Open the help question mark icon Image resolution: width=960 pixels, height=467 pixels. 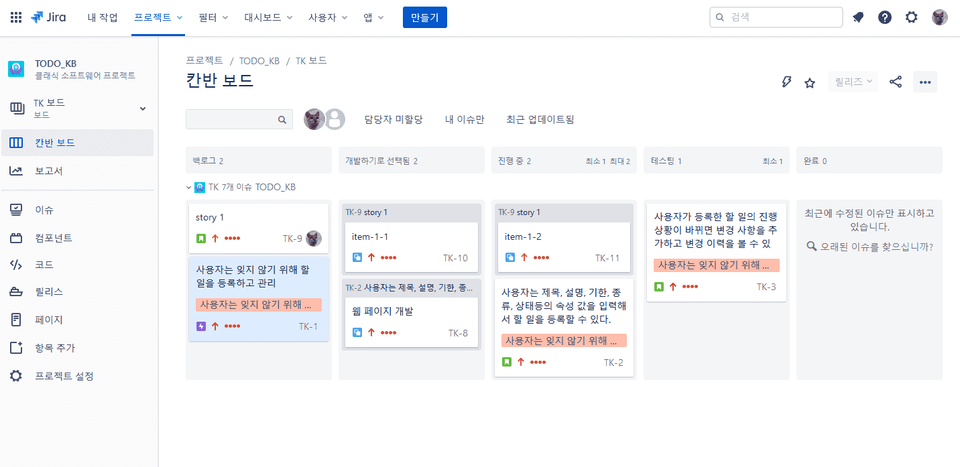click(885, 17)
